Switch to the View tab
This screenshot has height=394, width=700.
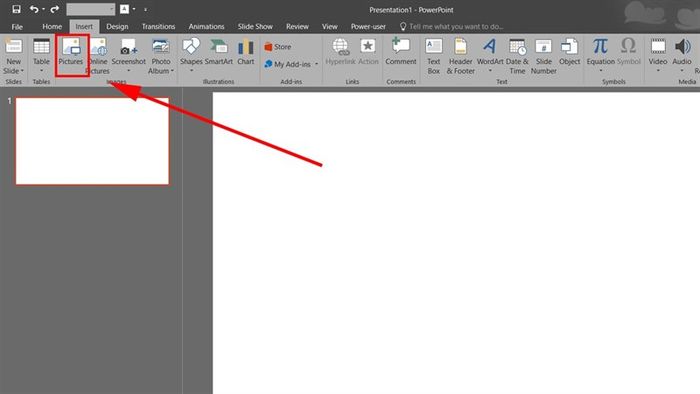click(x=330, y=27)
